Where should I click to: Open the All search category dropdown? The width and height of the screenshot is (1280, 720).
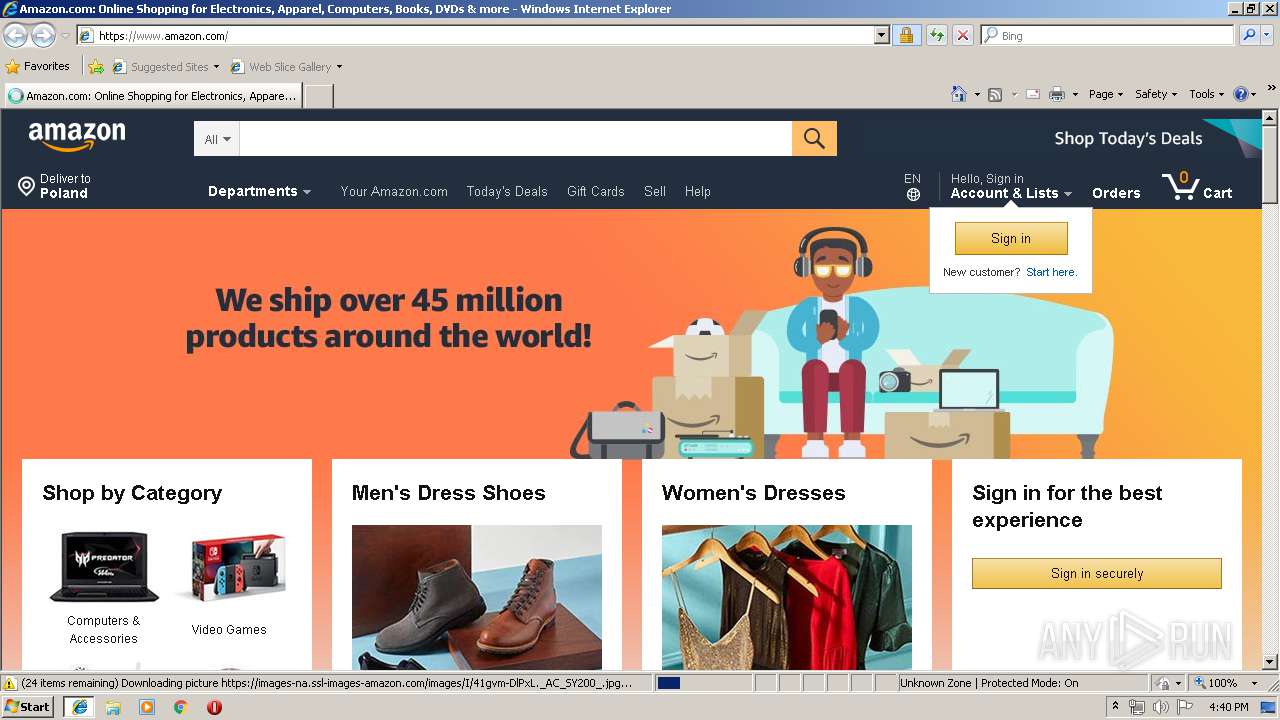coord(217,139)
